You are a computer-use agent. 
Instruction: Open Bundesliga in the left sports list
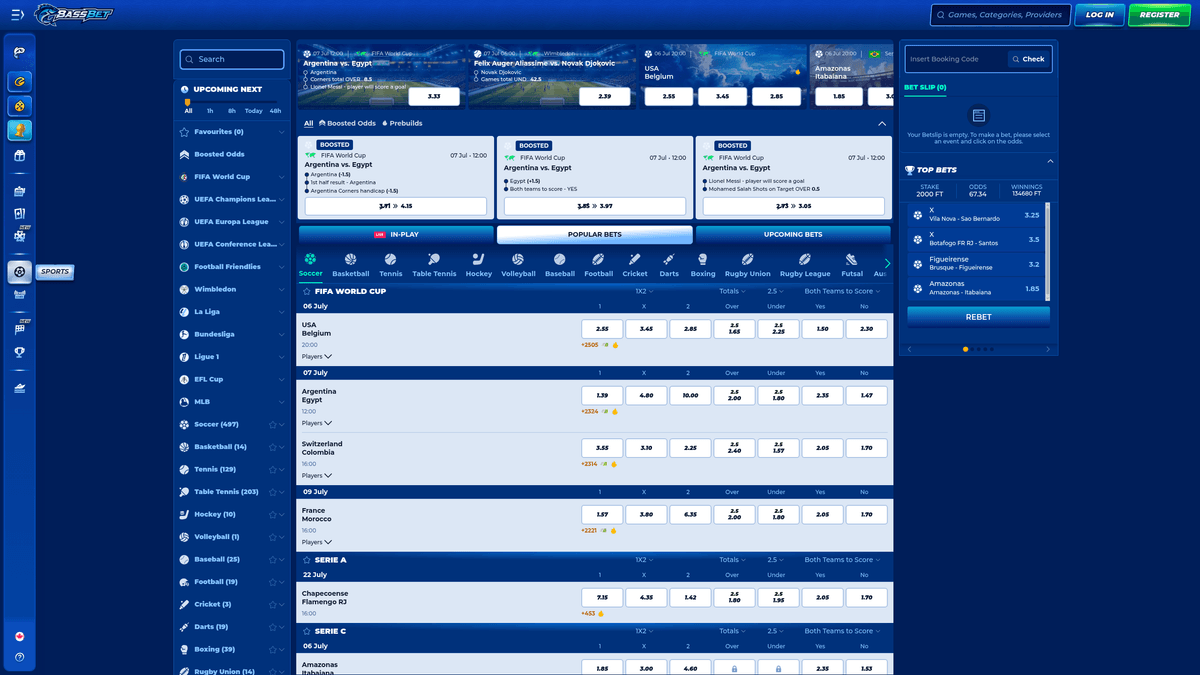pos(232,334)
